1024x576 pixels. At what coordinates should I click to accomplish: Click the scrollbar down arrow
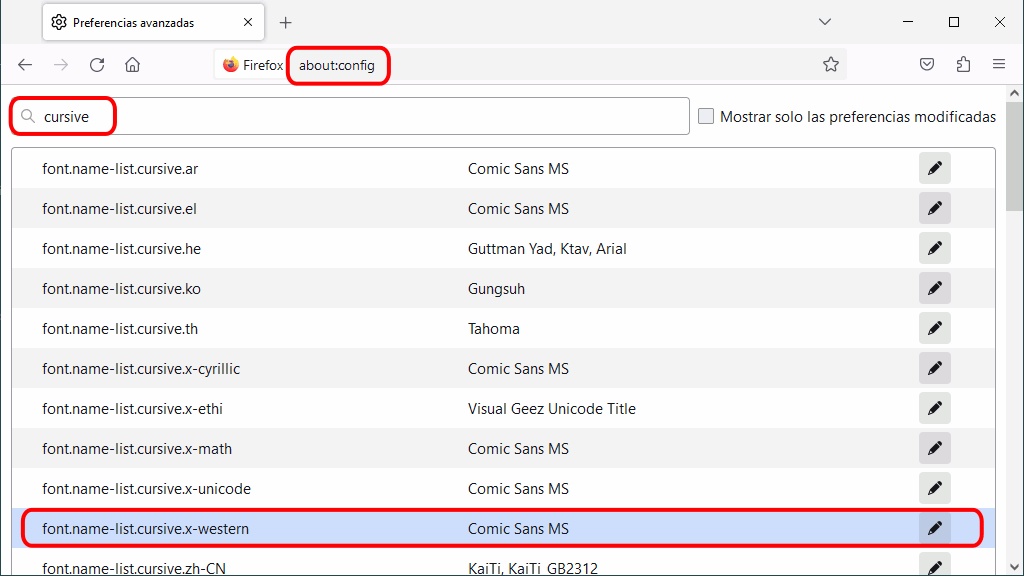coord(1014,567)
